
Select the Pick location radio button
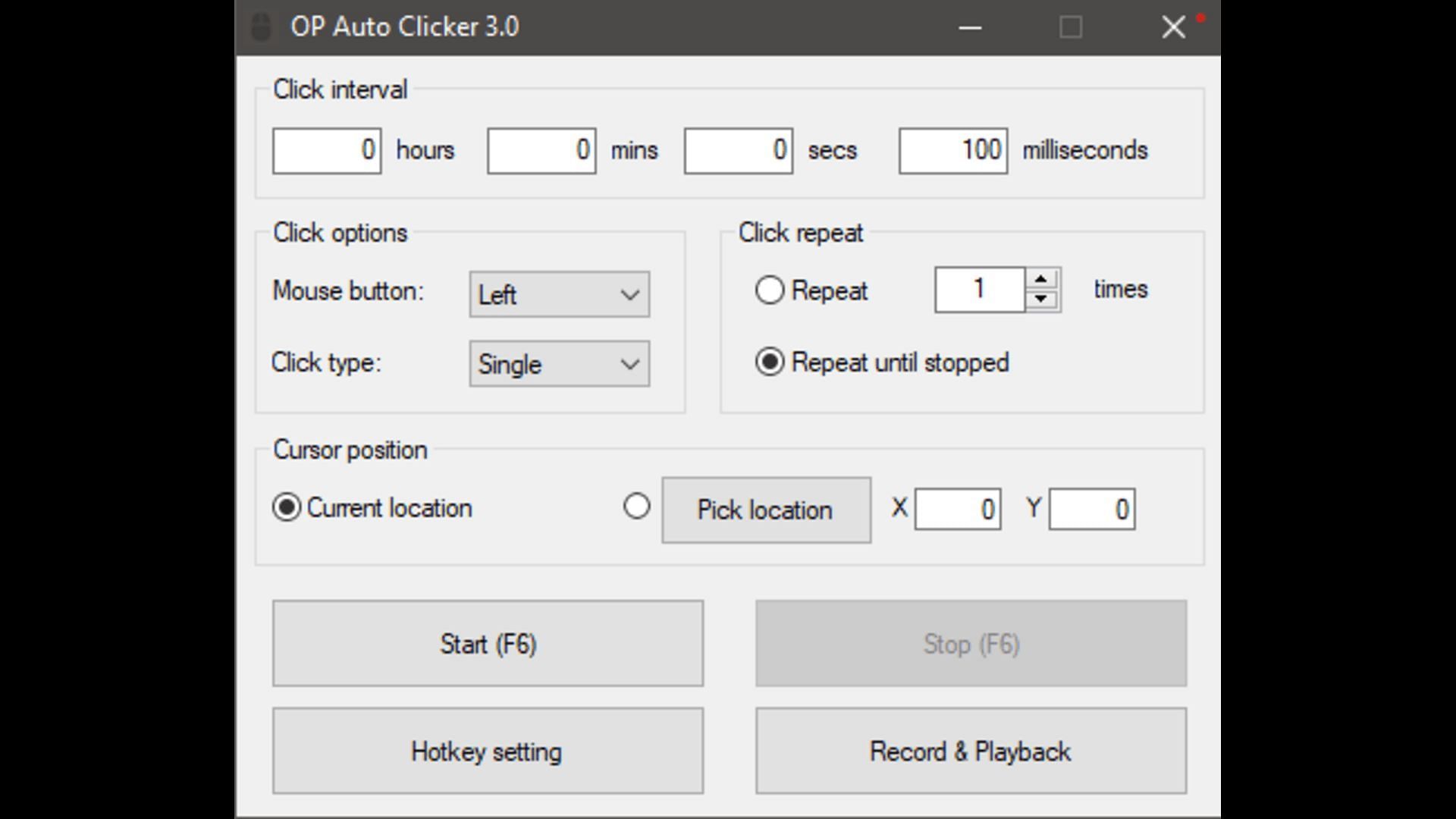coord(636,506)
